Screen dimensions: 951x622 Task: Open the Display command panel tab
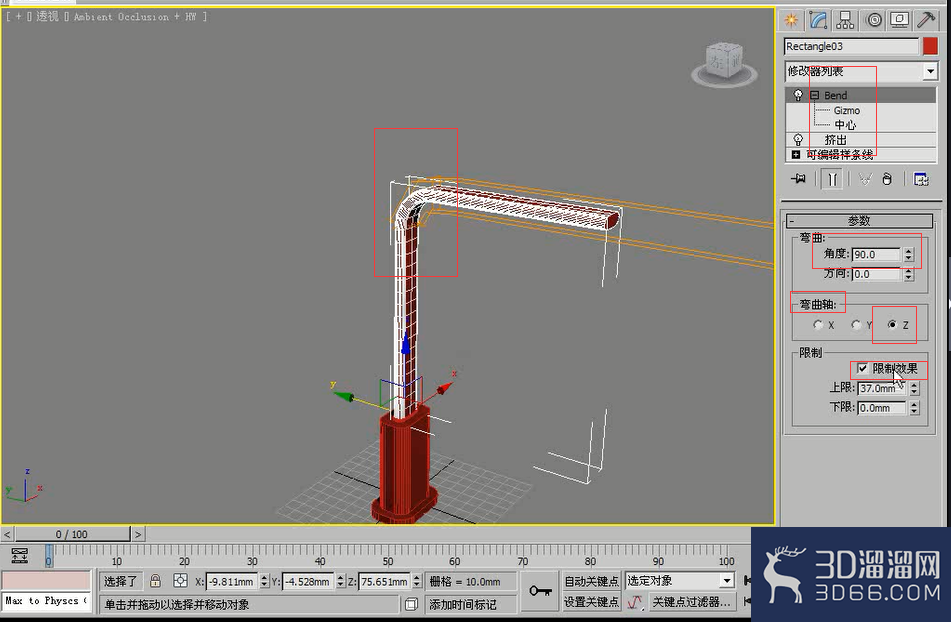[899, 20]
